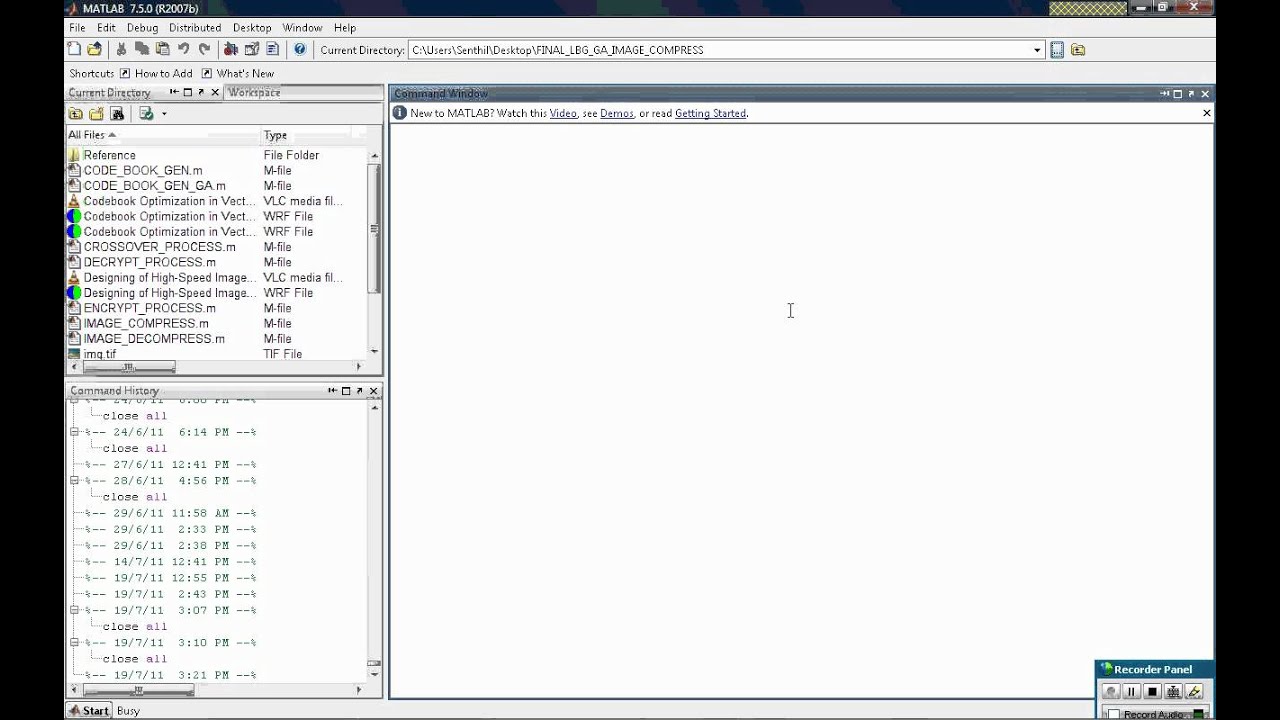Open the Distributed menu
Viewport: 1280px width, 720px height.
[195, 28]
